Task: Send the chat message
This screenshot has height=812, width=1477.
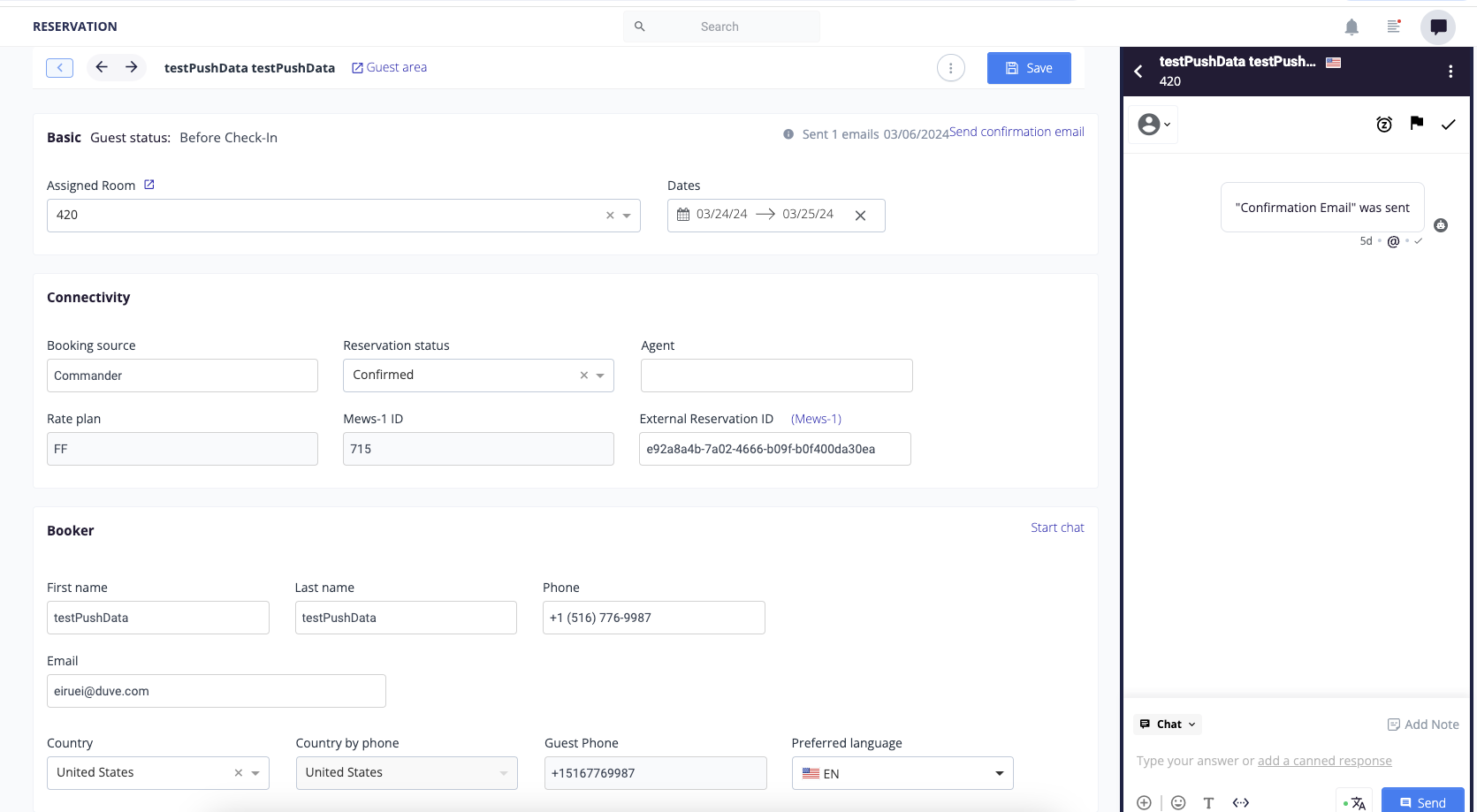Action: [1423, 801]
